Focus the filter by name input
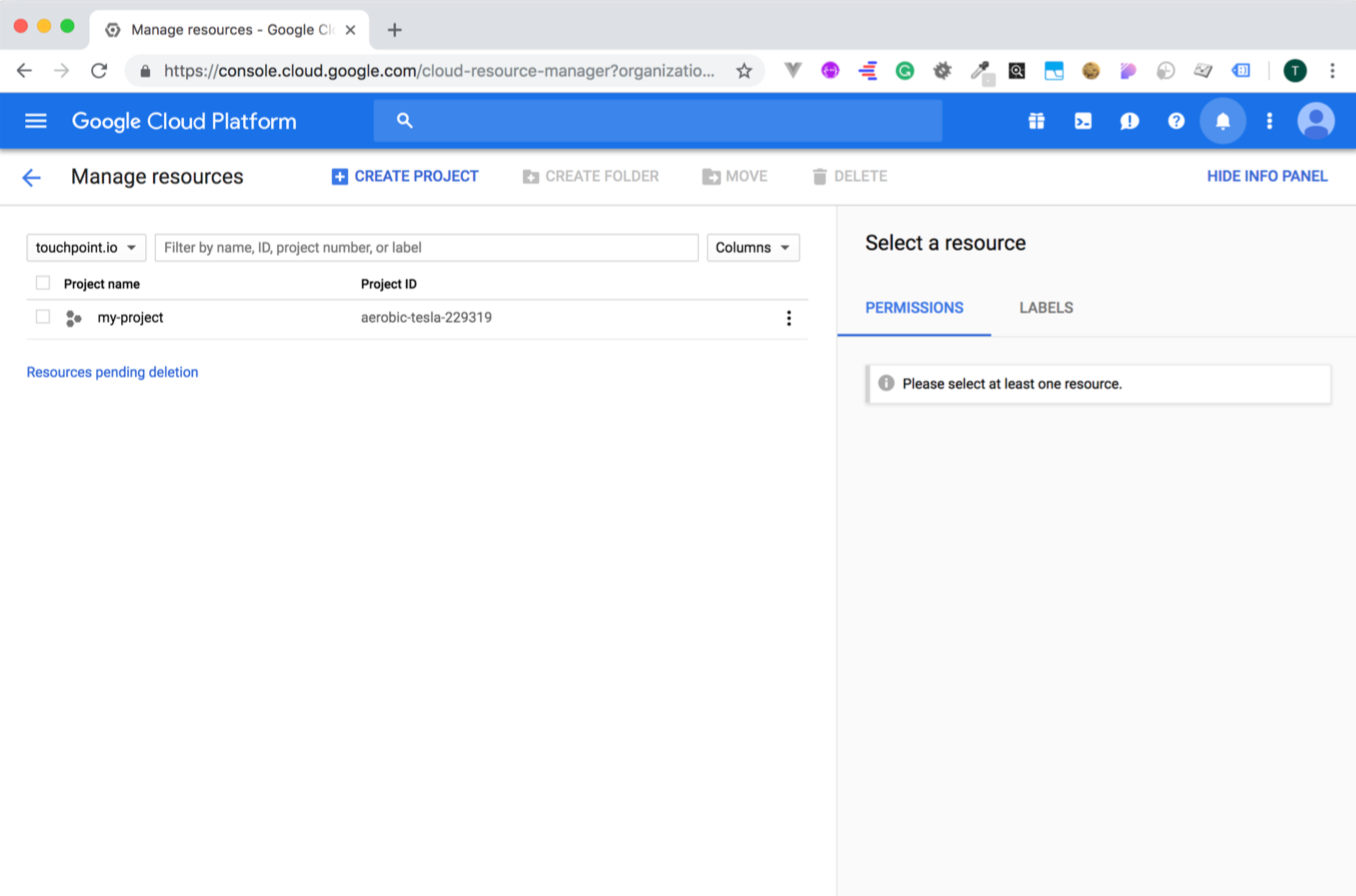 426,247
